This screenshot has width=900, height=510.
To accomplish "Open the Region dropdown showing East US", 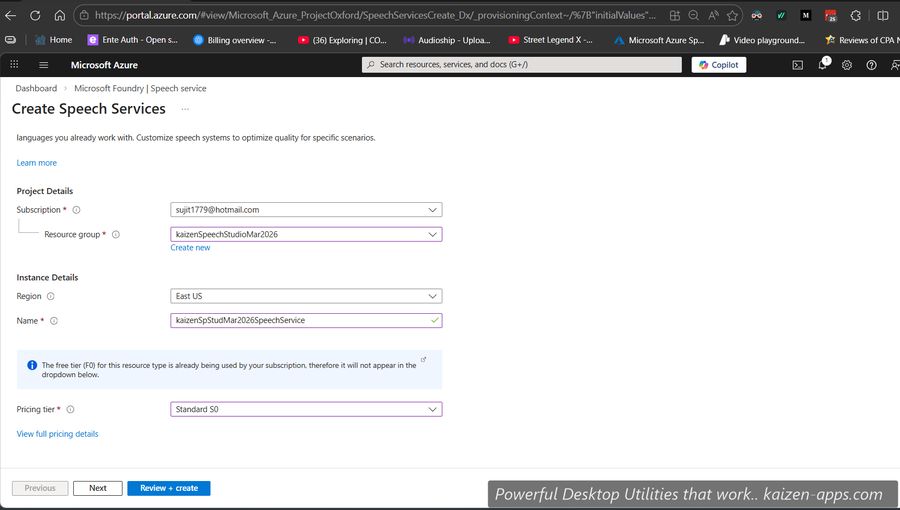I will 306,297.
